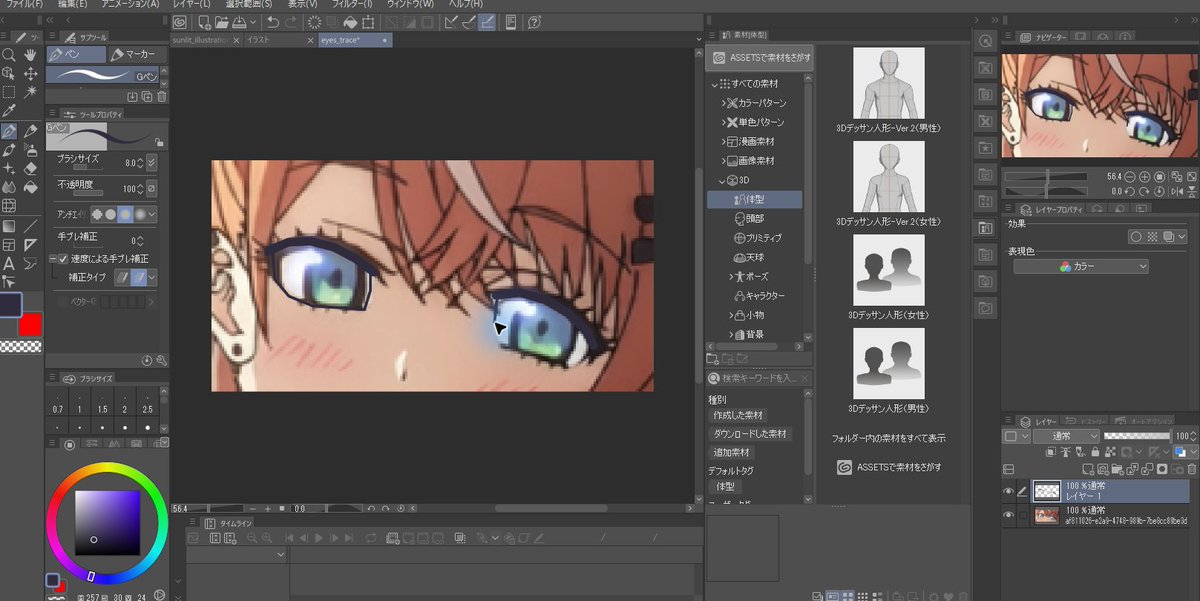Click navigator zoom out minus icon

pos(1129,177)
